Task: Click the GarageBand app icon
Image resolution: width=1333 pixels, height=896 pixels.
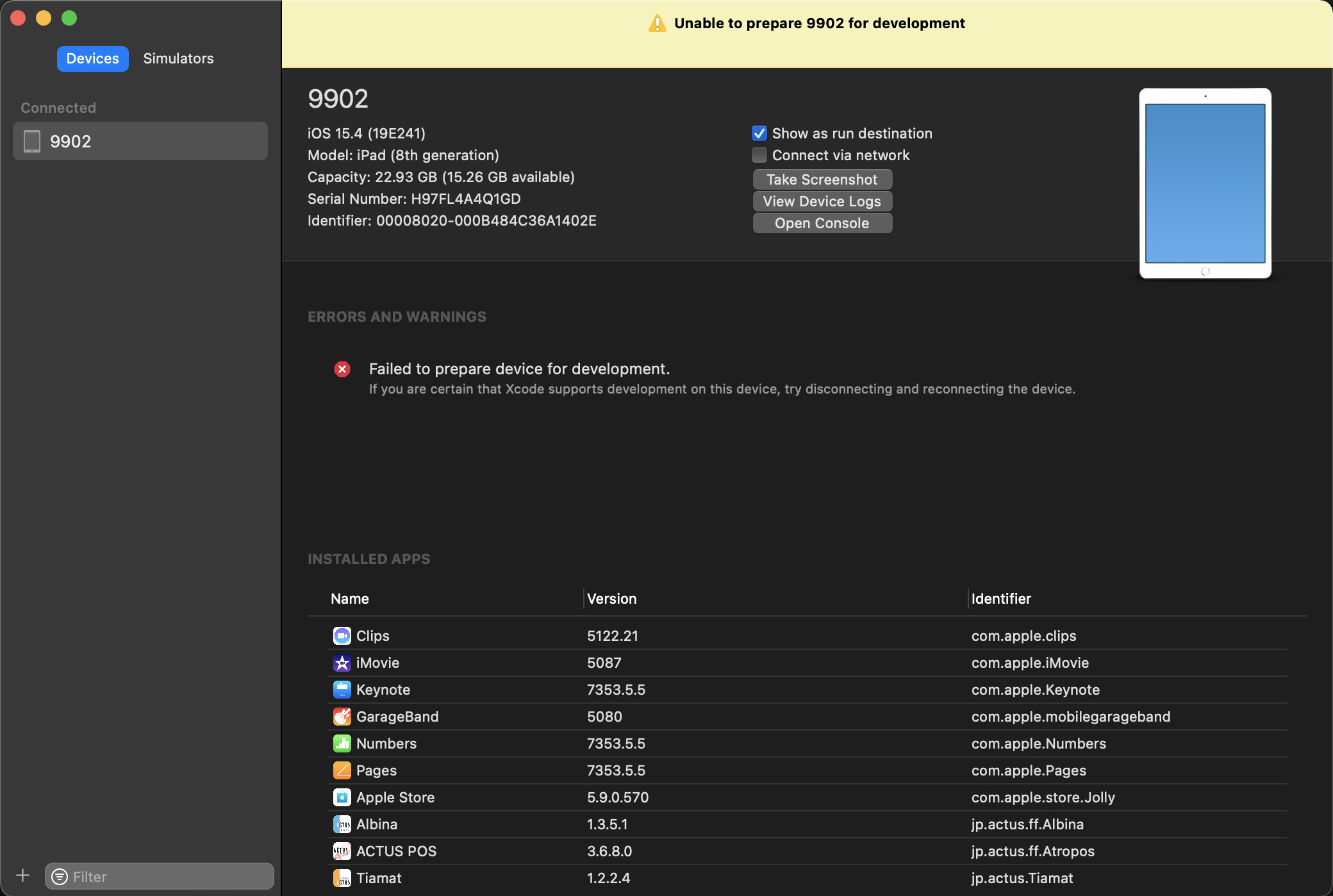Action: pyautogui.click(x=342, y=717)
